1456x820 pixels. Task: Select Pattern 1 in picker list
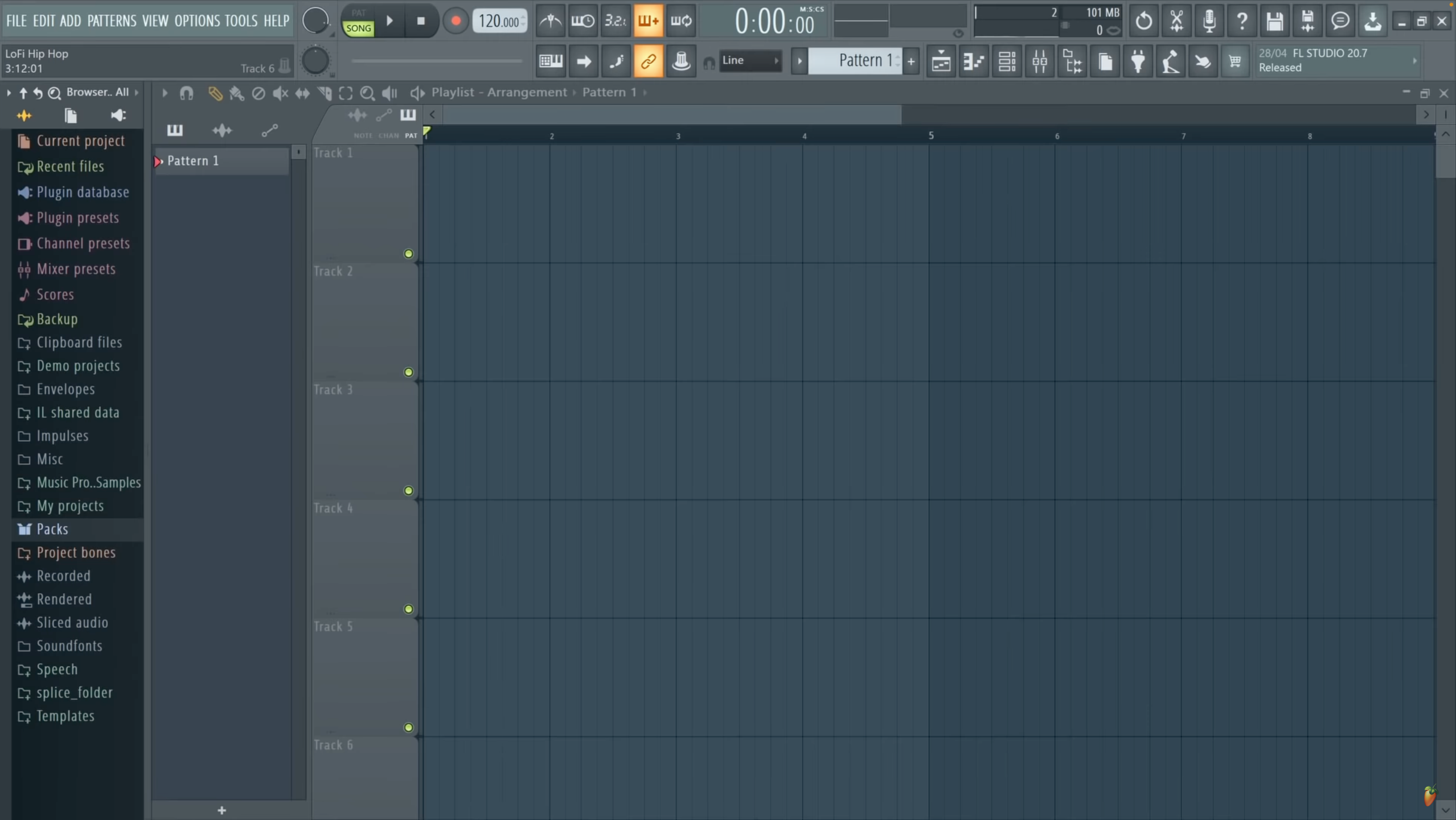221,161
